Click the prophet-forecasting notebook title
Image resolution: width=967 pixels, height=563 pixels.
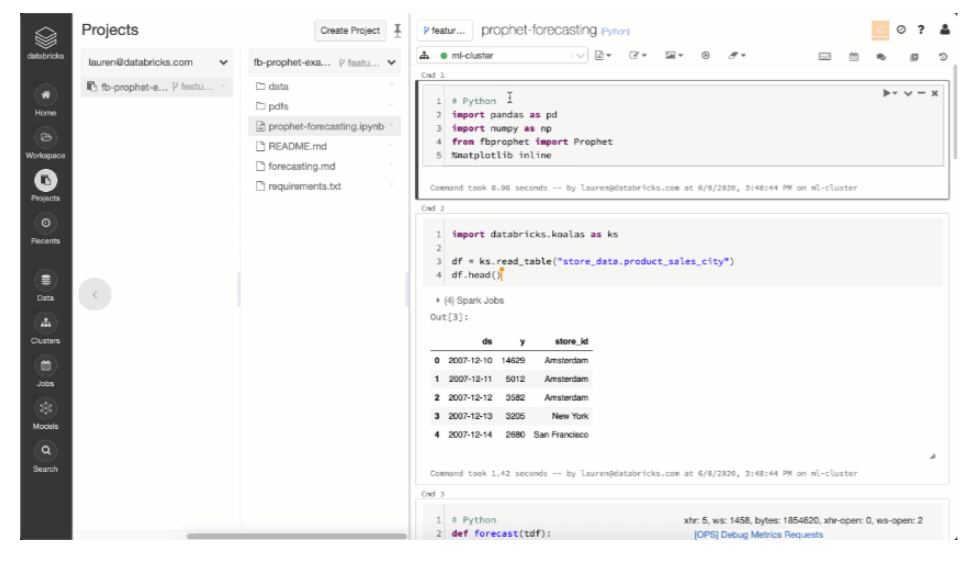[538, 30]
